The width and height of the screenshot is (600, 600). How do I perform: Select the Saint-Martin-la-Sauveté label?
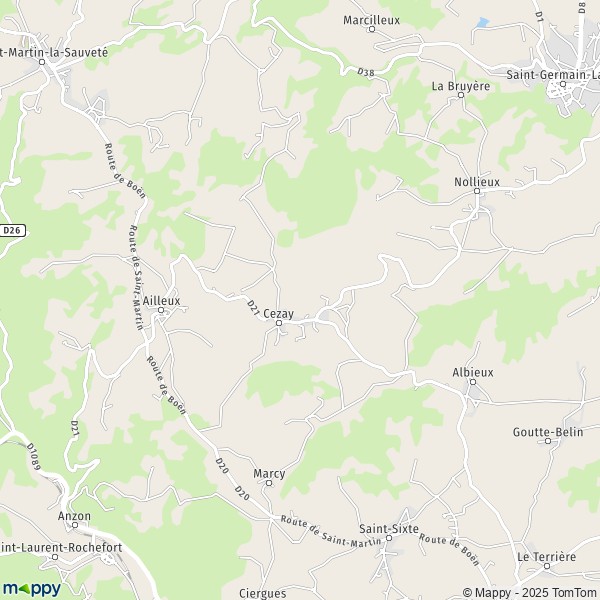click(x=54, y=52)
